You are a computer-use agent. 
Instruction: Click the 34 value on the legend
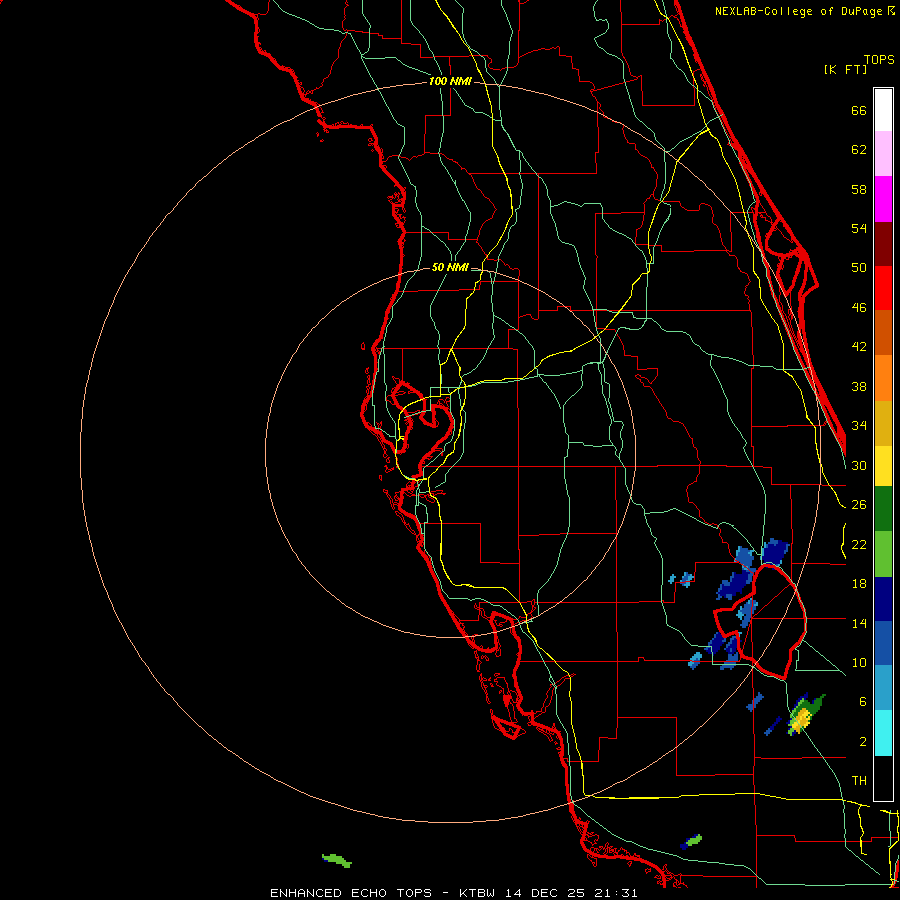(x=859, y=425)
